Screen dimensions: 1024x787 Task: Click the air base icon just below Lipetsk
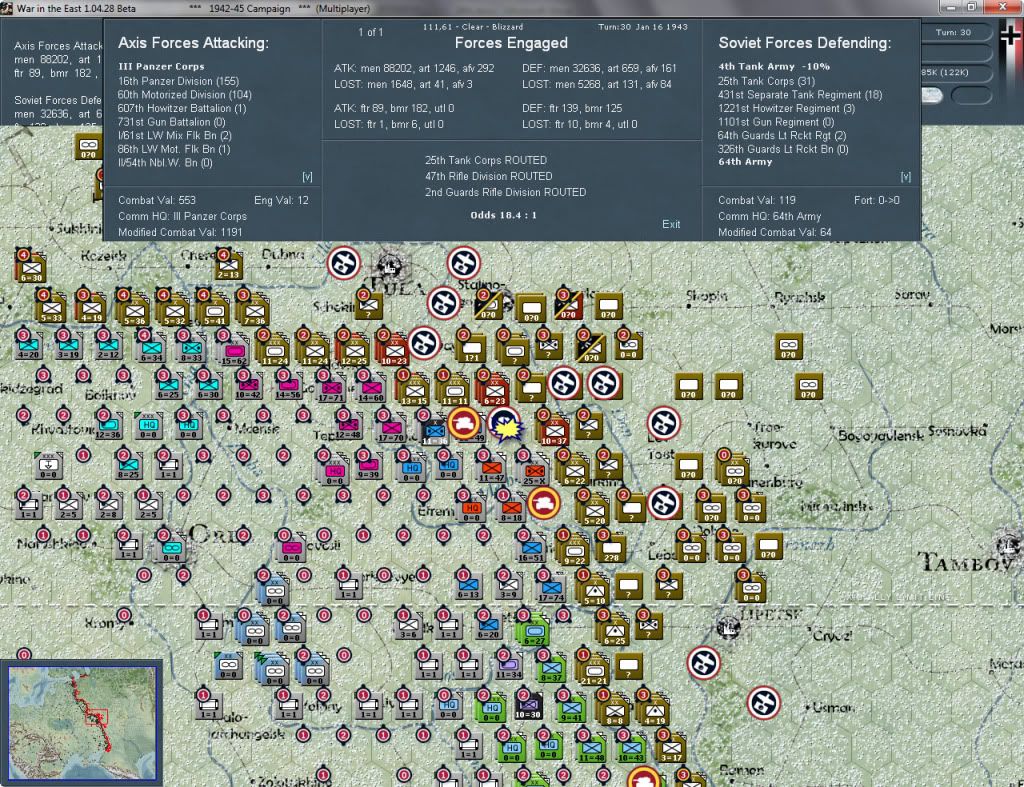click(x=704, y=663)
